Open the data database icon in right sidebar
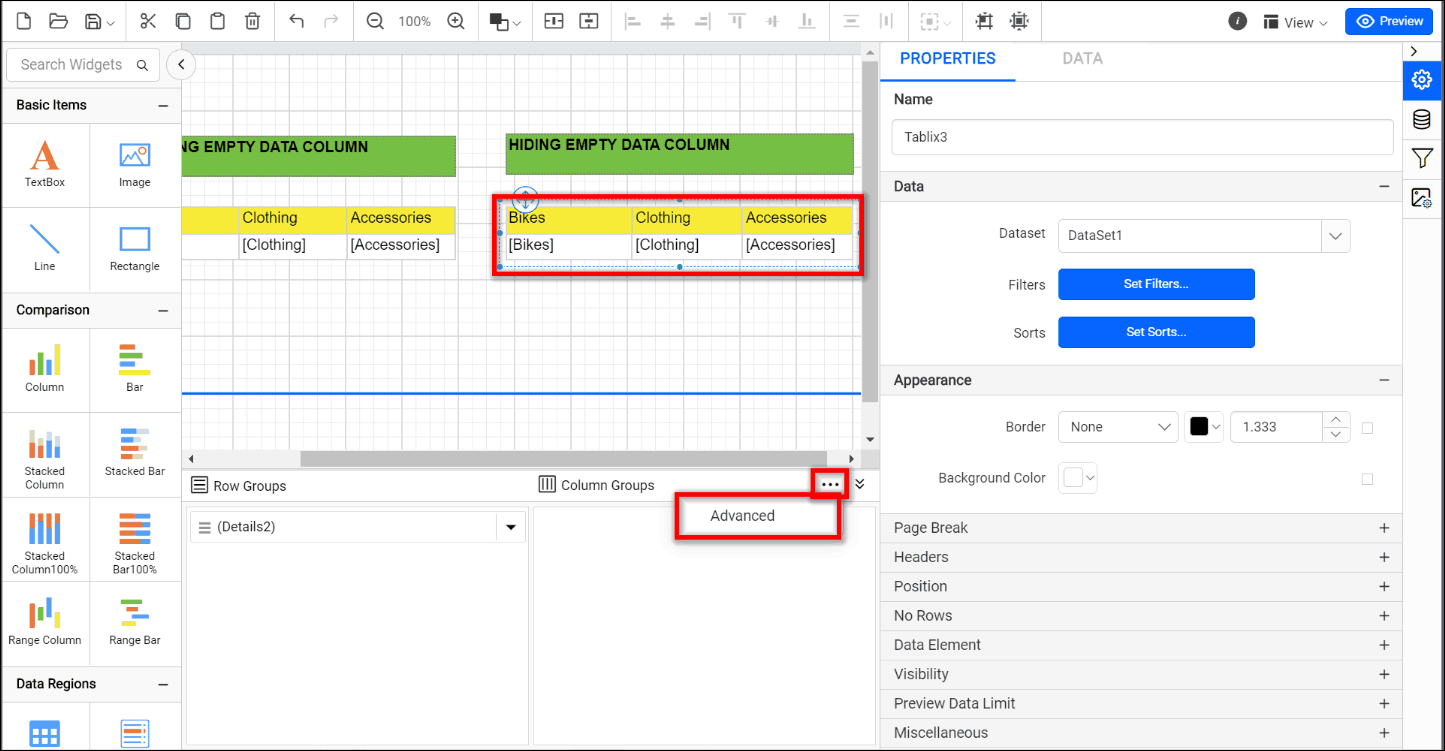The width and height of the screenshot is (1445, 751). click(x=1421, y=120)
